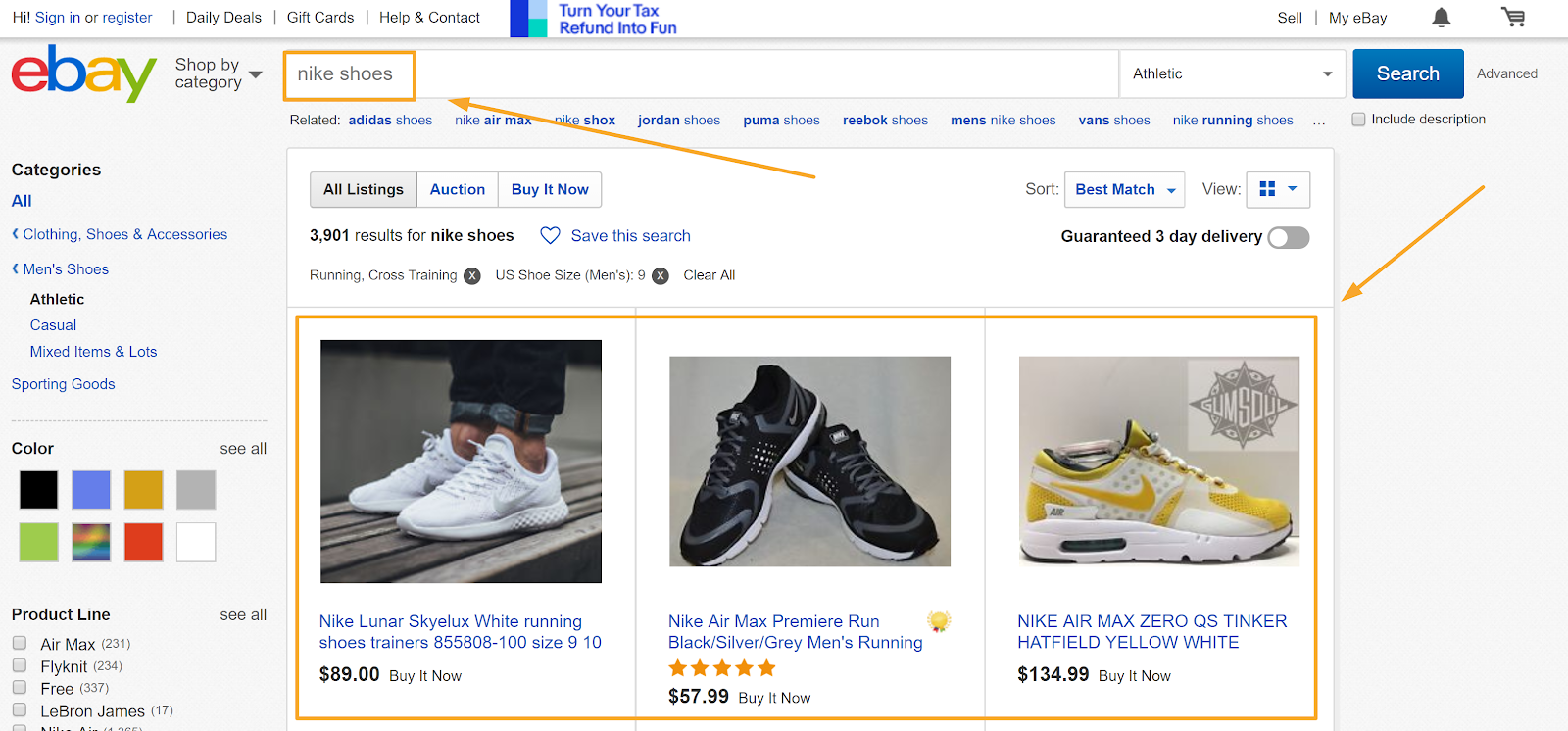The image size is (1568, 731).
Task: Open the Sell page
Action: click(x=1290, y=18)
